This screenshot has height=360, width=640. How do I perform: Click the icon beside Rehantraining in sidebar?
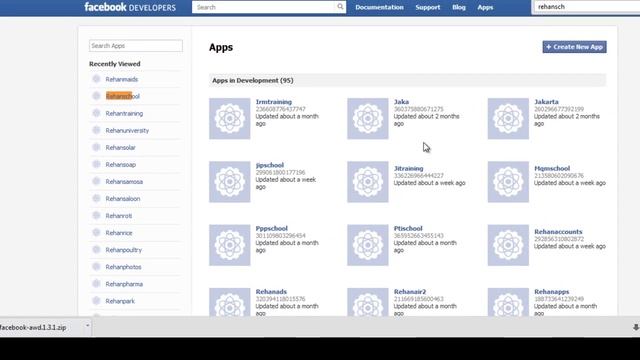[x=96, y=113]
